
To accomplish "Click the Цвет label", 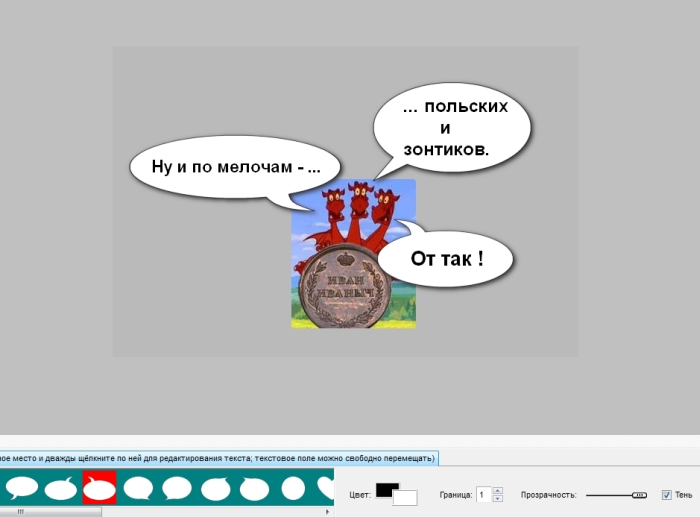I will pyautogui.click(x=360, y=495).
